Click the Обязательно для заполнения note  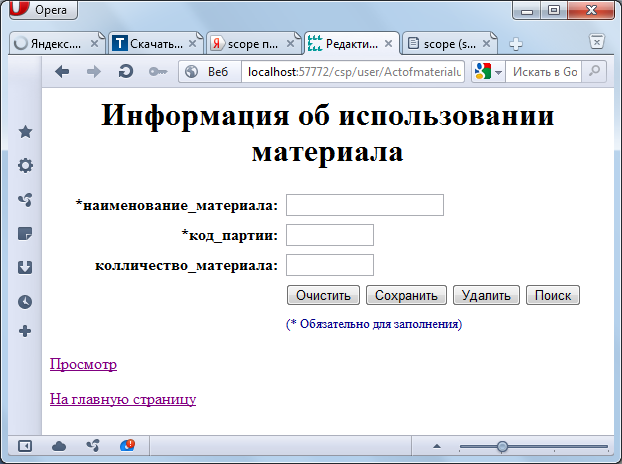[x=374, y=324]
